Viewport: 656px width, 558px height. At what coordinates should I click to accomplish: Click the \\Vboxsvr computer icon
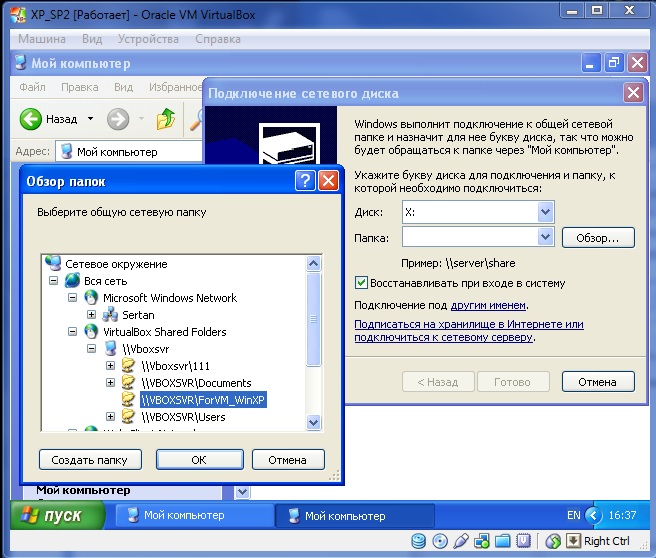pos(110,348)
